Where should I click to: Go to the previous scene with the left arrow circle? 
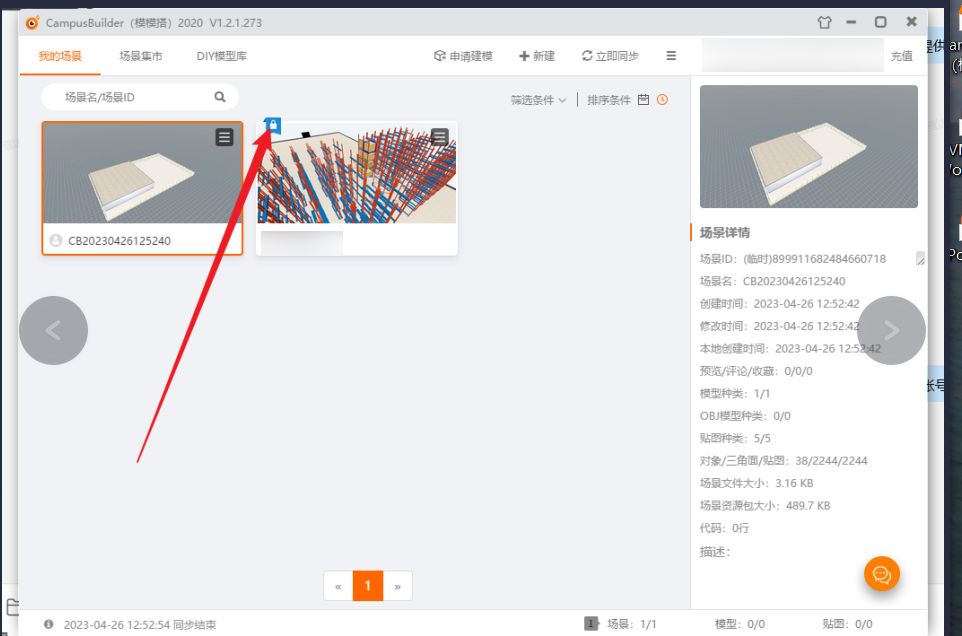53,331
